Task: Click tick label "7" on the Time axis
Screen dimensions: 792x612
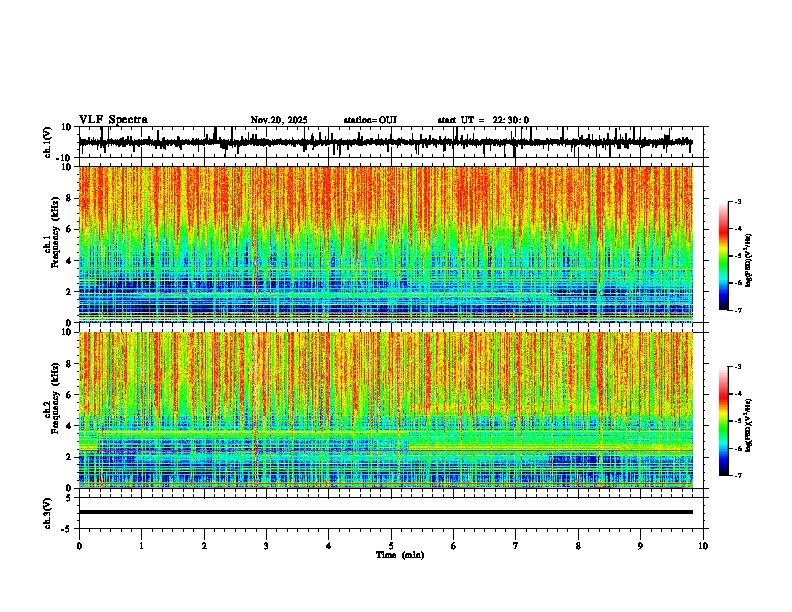Action: (516, 546)
